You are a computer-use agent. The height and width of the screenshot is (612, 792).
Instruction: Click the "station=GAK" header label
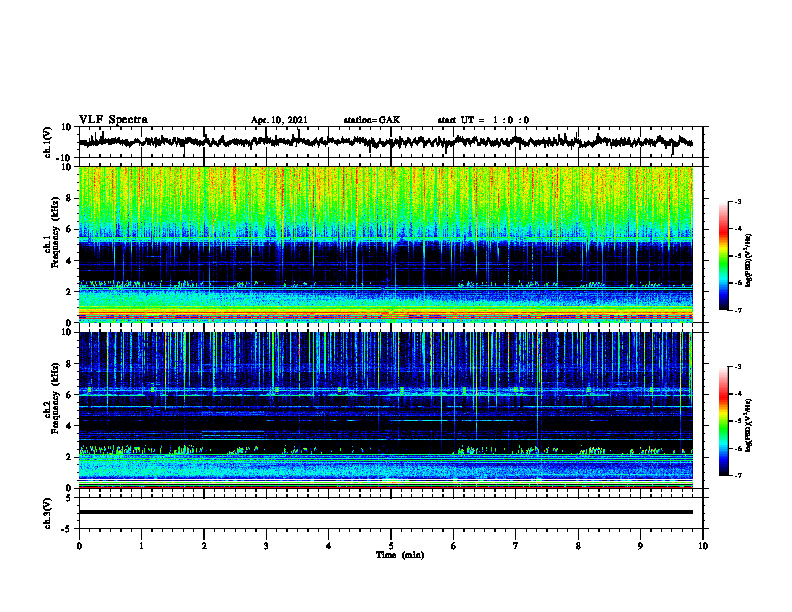372,120
